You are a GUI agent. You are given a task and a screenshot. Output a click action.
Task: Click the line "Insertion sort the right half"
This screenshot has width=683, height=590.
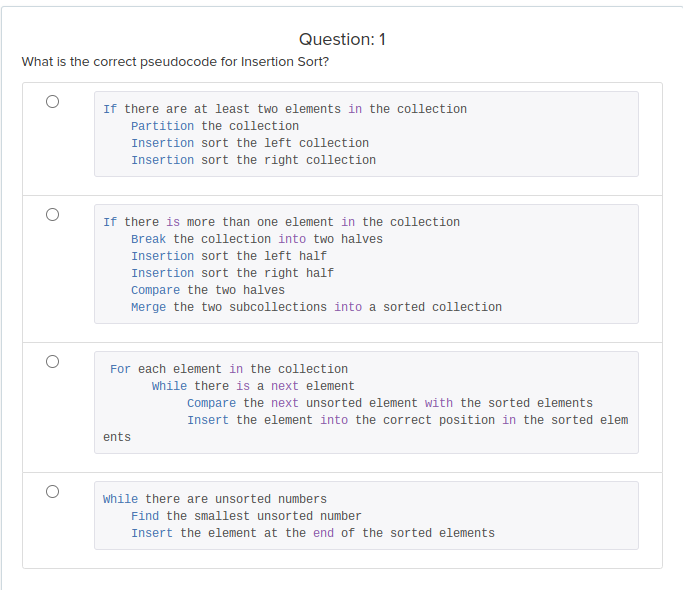coord(232,273)
